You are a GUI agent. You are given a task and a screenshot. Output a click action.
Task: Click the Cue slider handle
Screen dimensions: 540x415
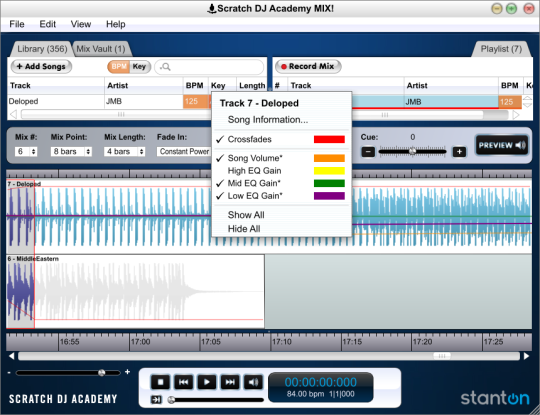click(x=412, y=151)
